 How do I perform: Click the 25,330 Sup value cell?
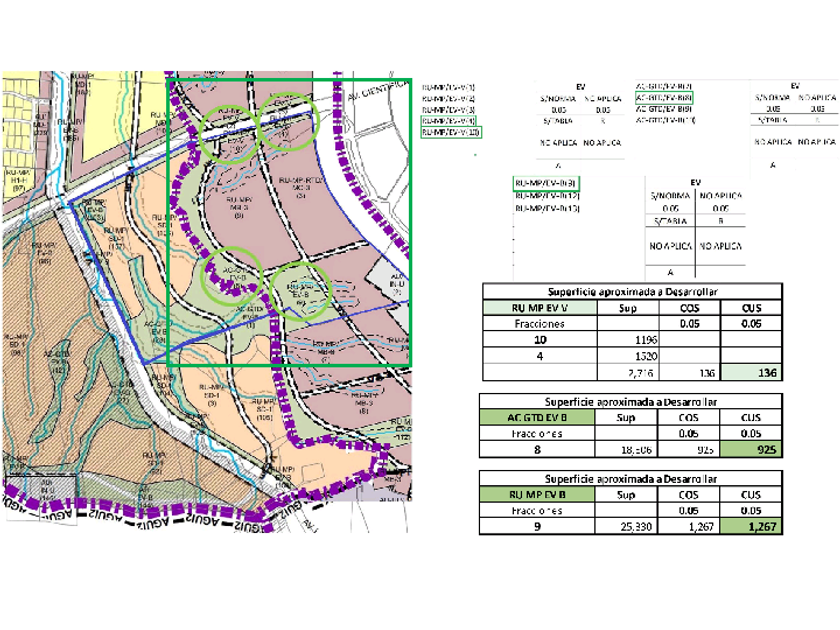[x=626, y=527]
